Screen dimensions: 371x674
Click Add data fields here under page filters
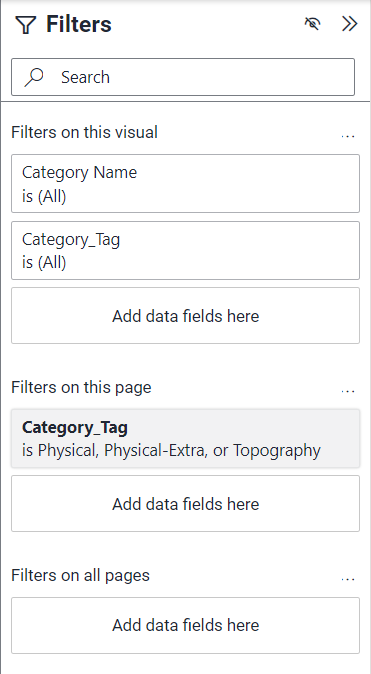pyautogui.click(x=185, y=504)
